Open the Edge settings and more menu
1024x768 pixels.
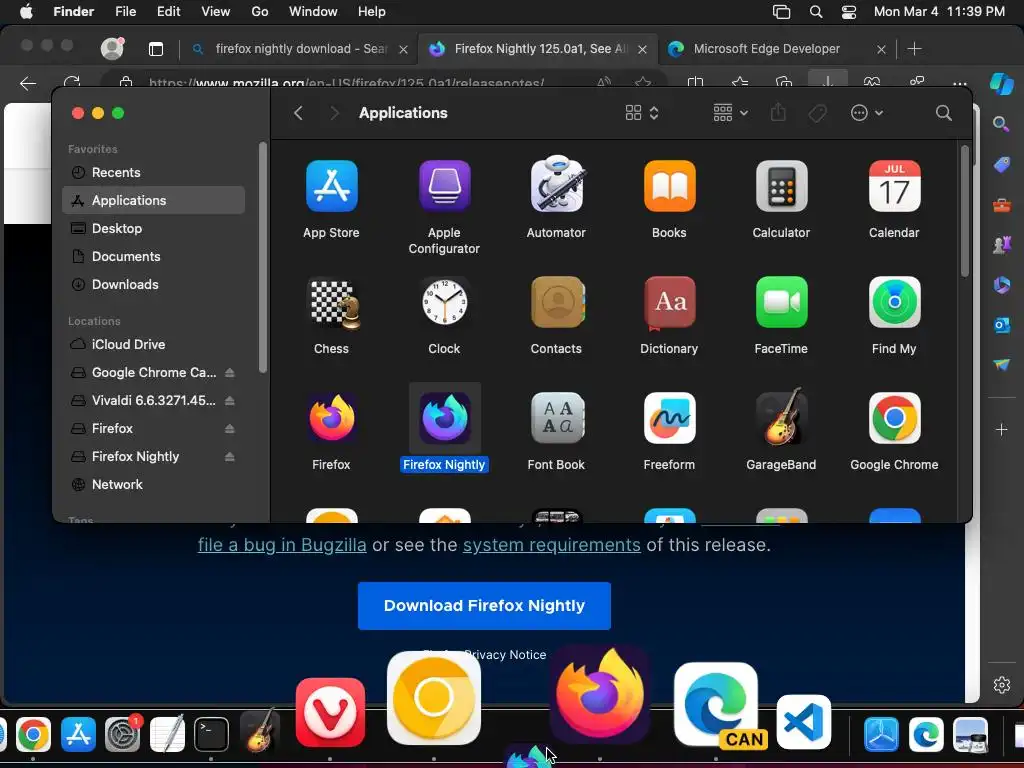point(959,83)
